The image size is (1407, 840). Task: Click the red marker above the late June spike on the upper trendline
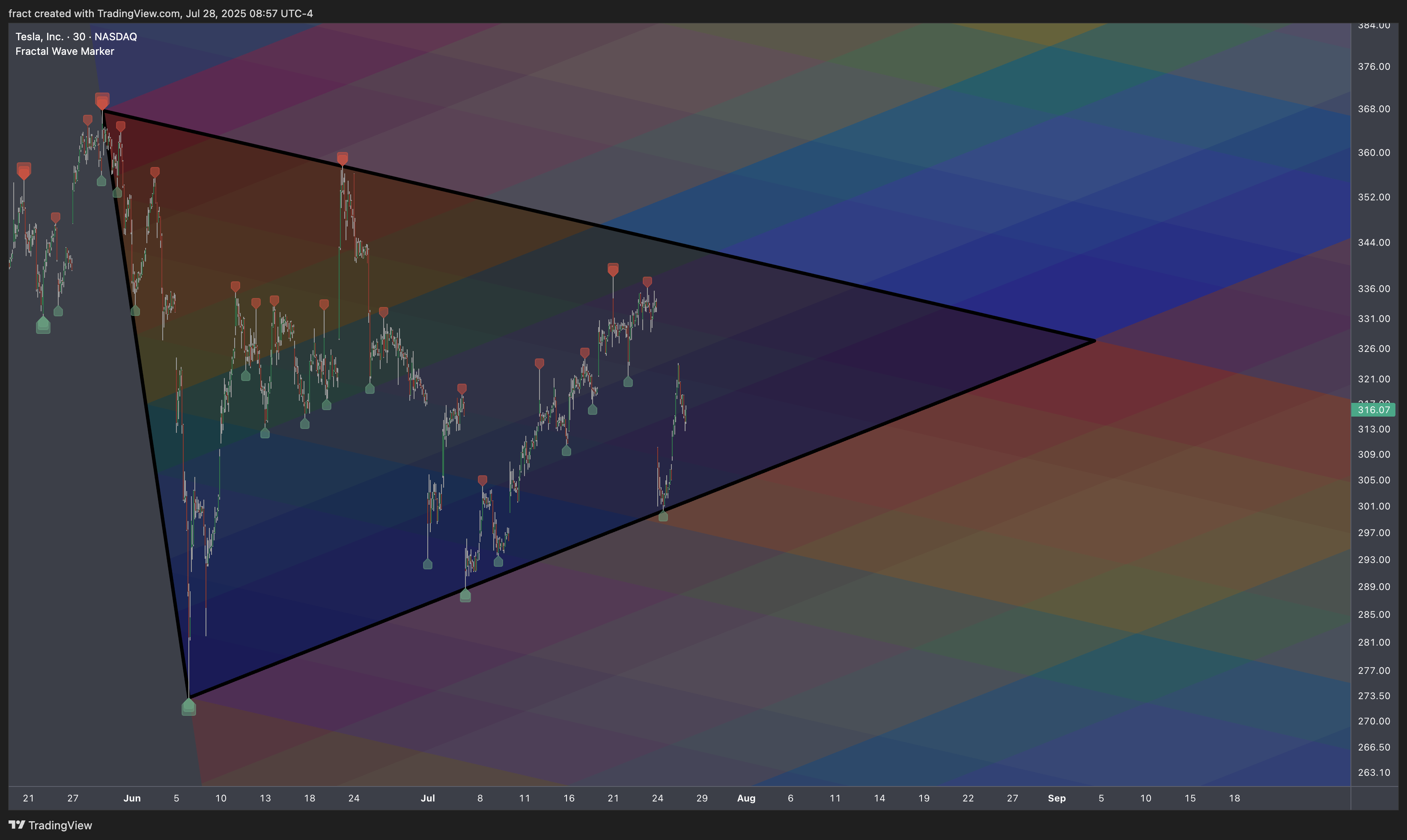(343, 158)
